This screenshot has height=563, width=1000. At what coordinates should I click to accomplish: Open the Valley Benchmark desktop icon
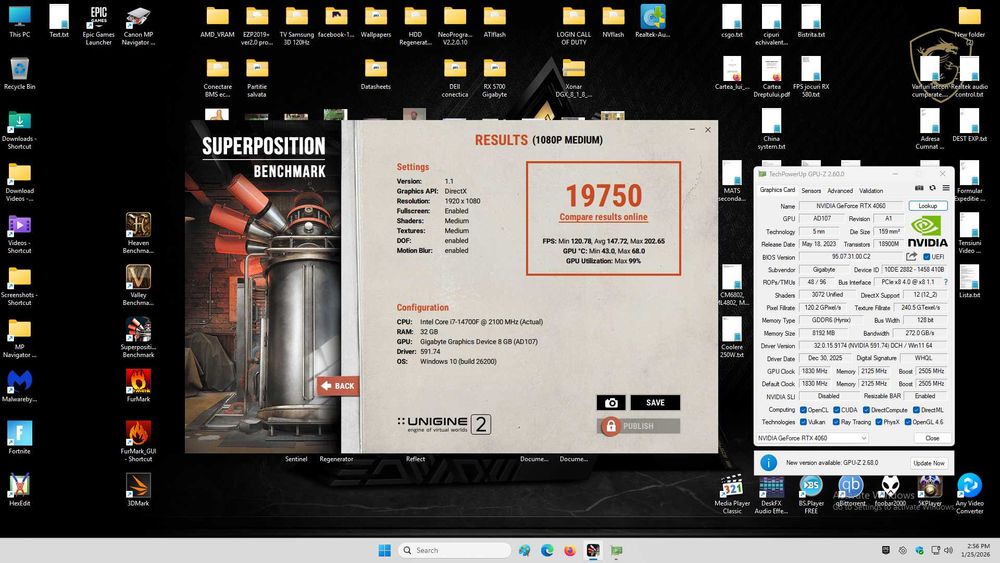(138, 285)
